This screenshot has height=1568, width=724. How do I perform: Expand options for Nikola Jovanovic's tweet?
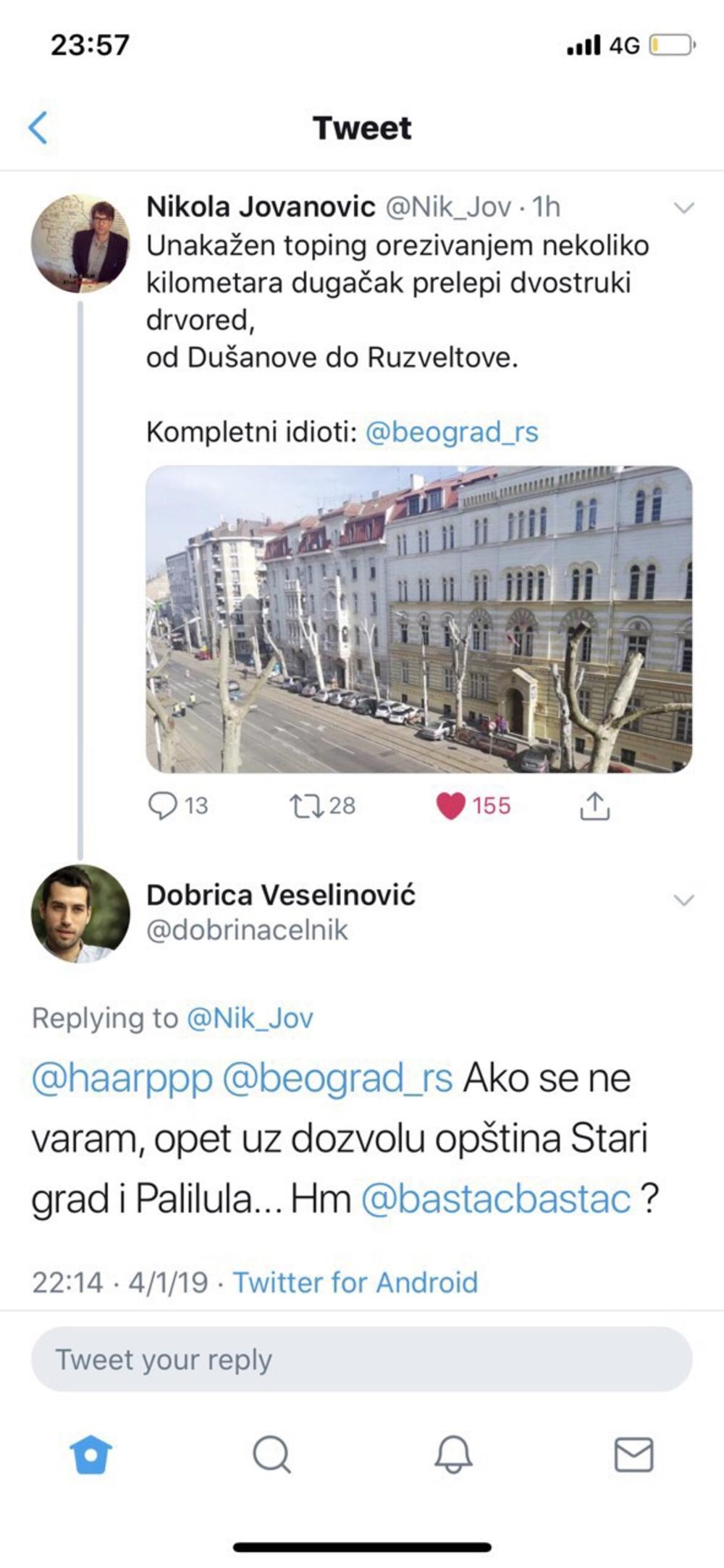tap(683, 208)
